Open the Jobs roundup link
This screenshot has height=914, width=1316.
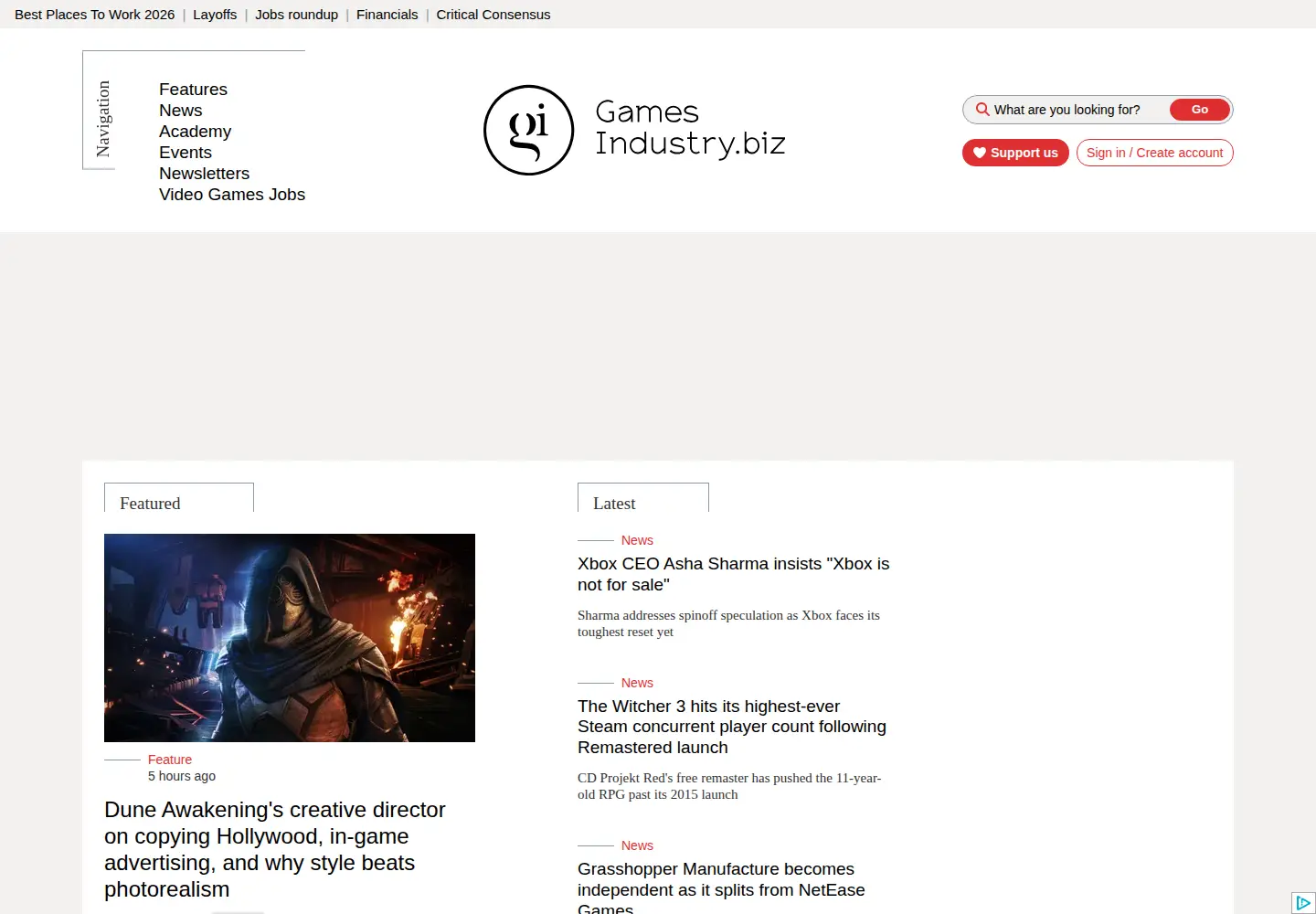click(x=296, y=15)
